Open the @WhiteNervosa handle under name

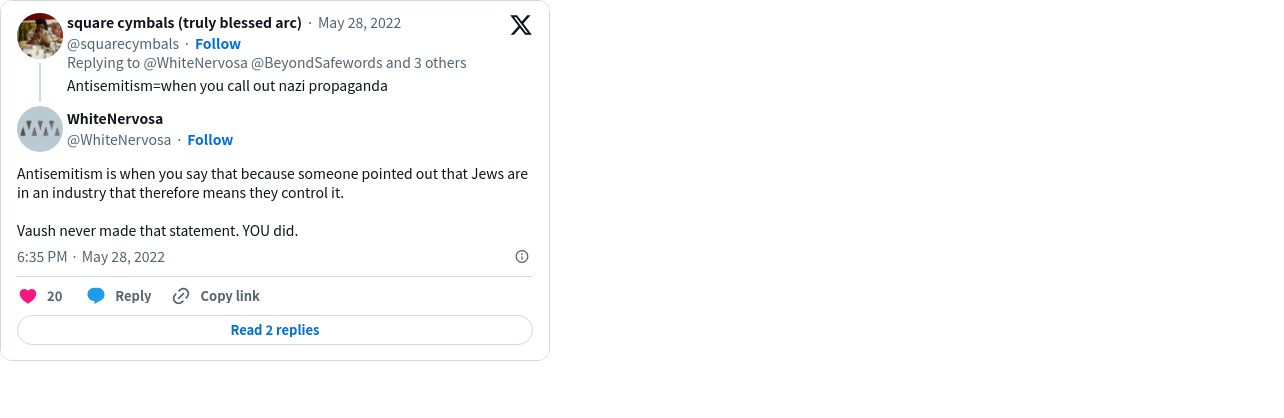pyautogui.click(x=119, y=140)
